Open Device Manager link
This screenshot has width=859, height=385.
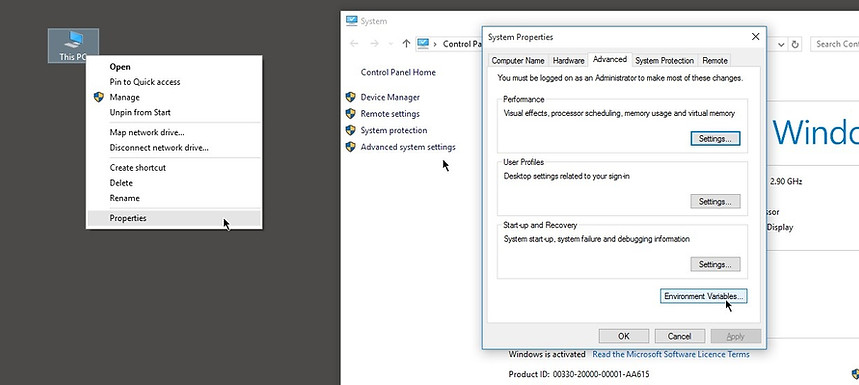[x=390, y=97]
